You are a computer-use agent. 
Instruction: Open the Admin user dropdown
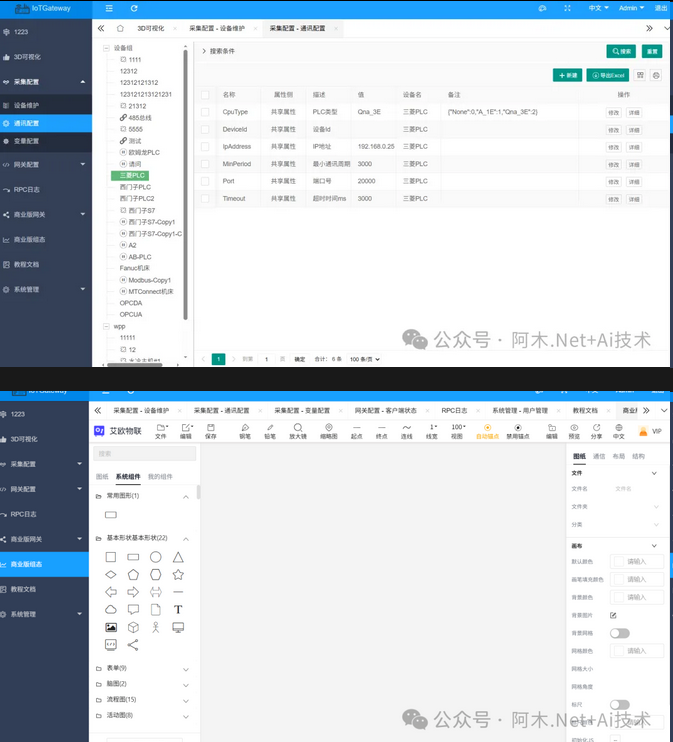pos(630,7)
